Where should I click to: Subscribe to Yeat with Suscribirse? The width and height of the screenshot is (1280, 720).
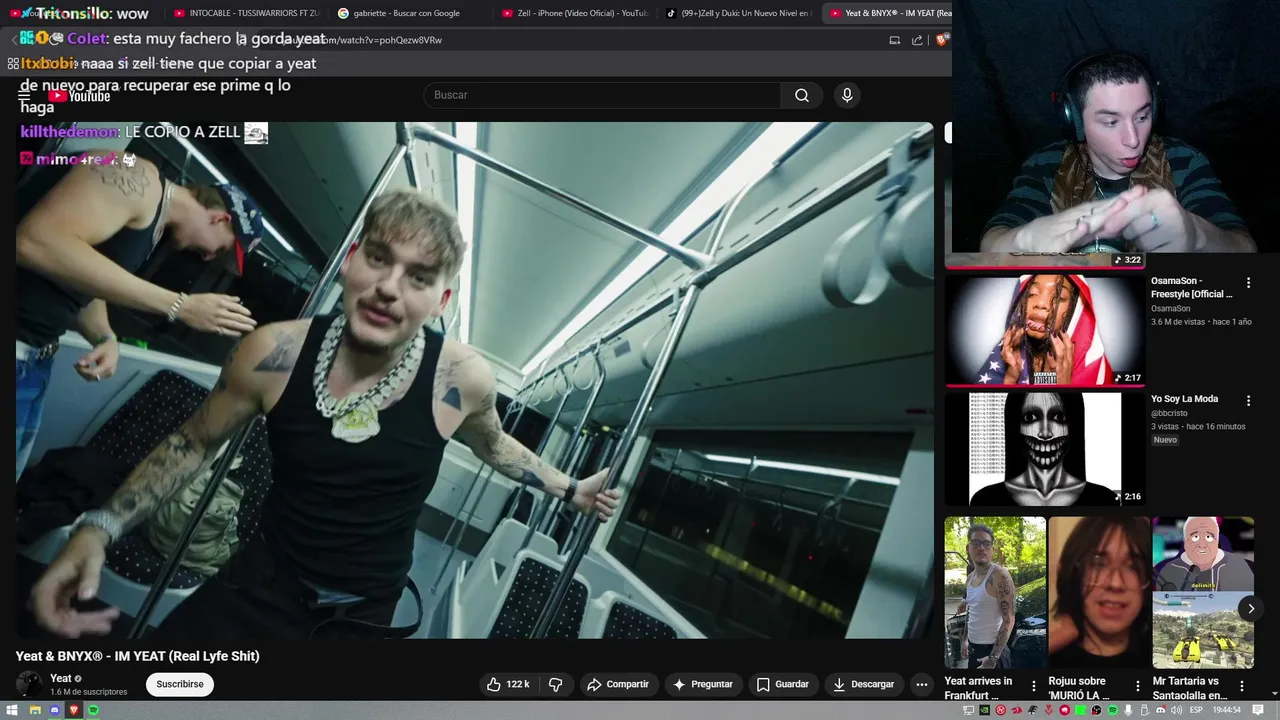pyautogui.click(x=180, y=684)
